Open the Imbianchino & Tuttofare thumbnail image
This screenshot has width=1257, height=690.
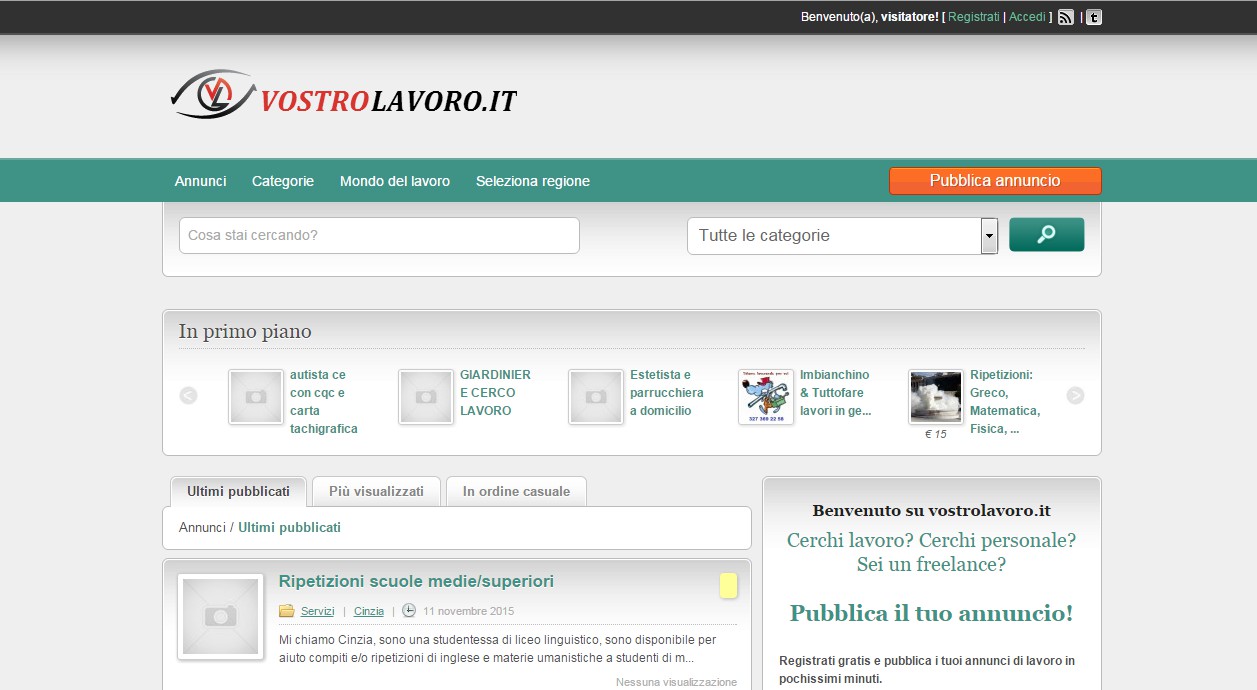[x=766, y=397]
